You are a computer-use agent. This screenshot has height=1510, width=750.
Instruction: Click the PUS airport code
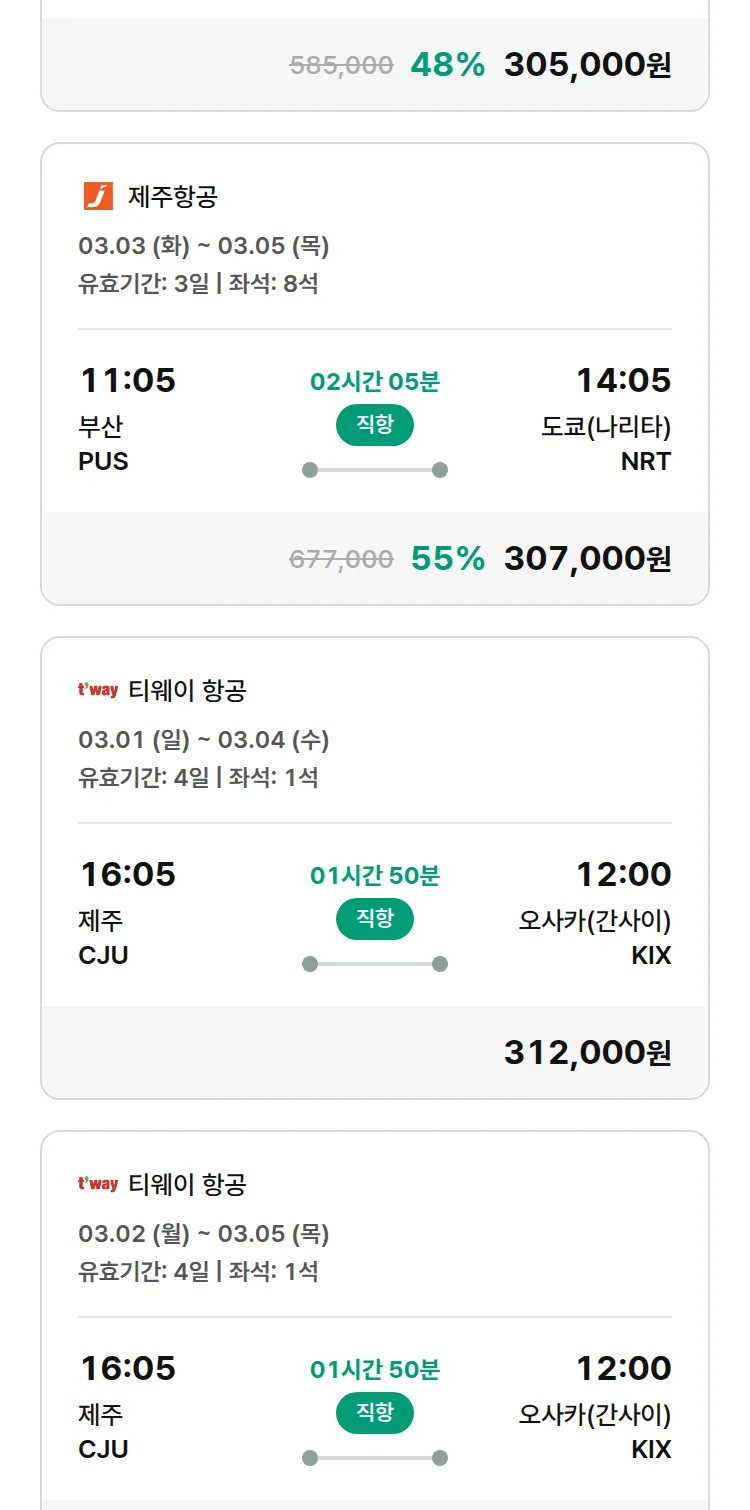tap(103, 462)
